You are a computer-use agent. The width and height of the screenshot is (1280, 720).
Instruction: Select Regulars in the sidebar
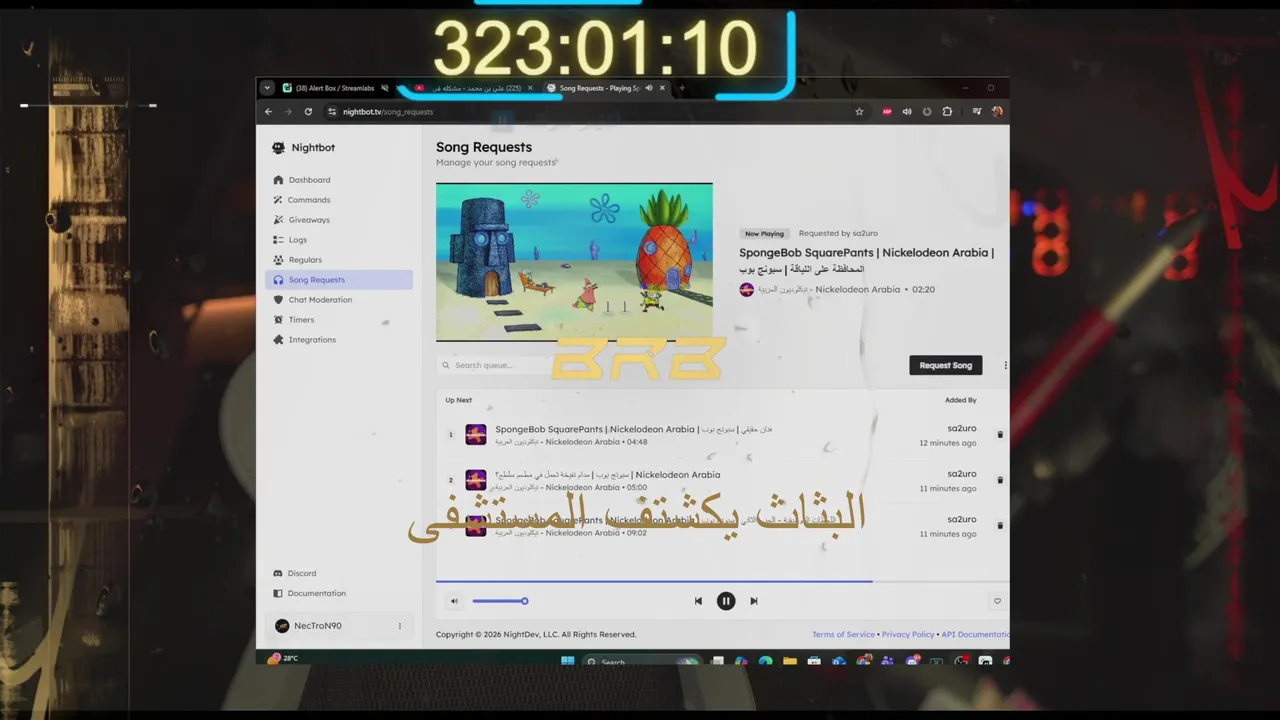tap(339, 260)
